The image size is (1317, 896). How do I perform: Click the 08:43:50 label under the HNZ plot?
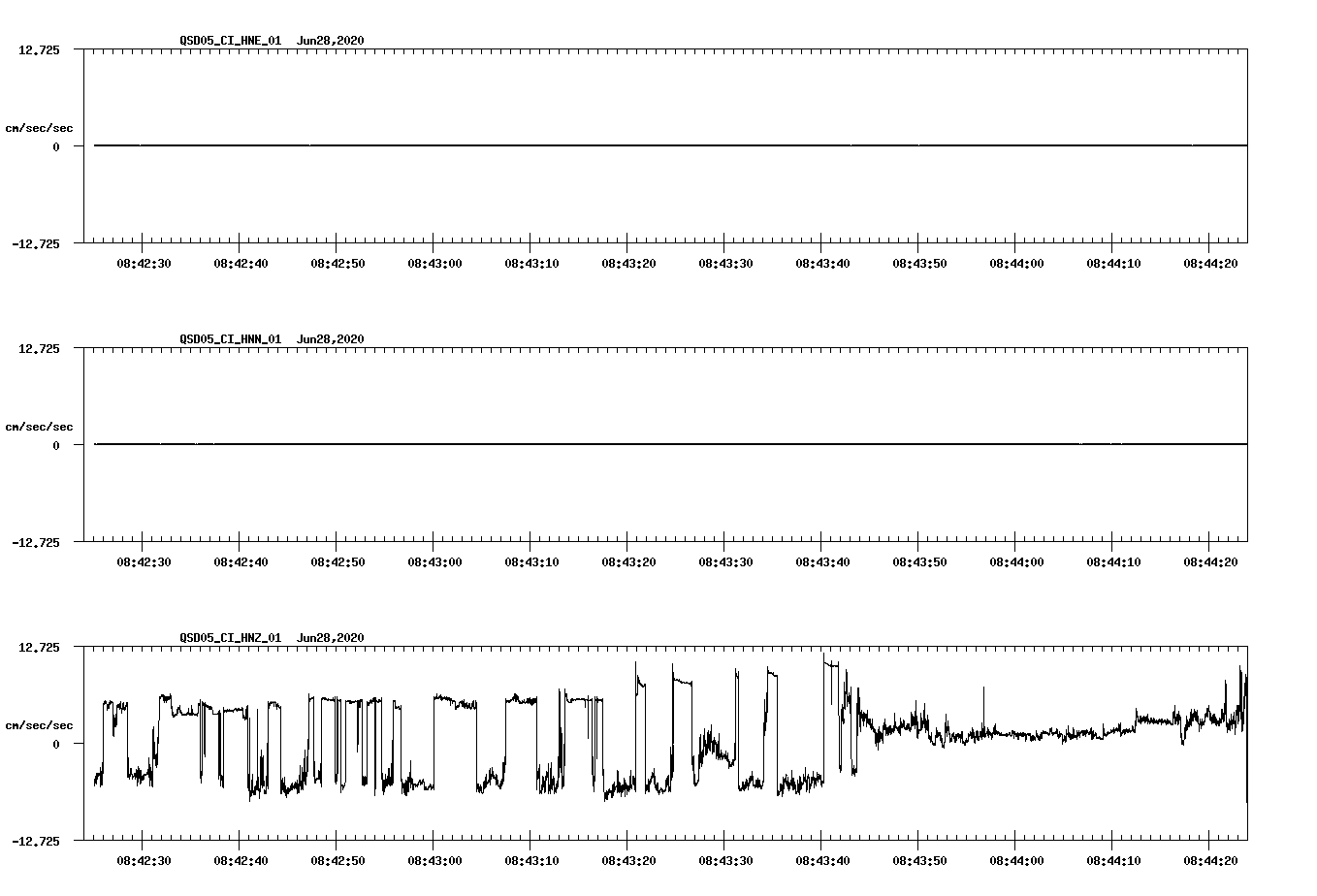pos(919,861)
